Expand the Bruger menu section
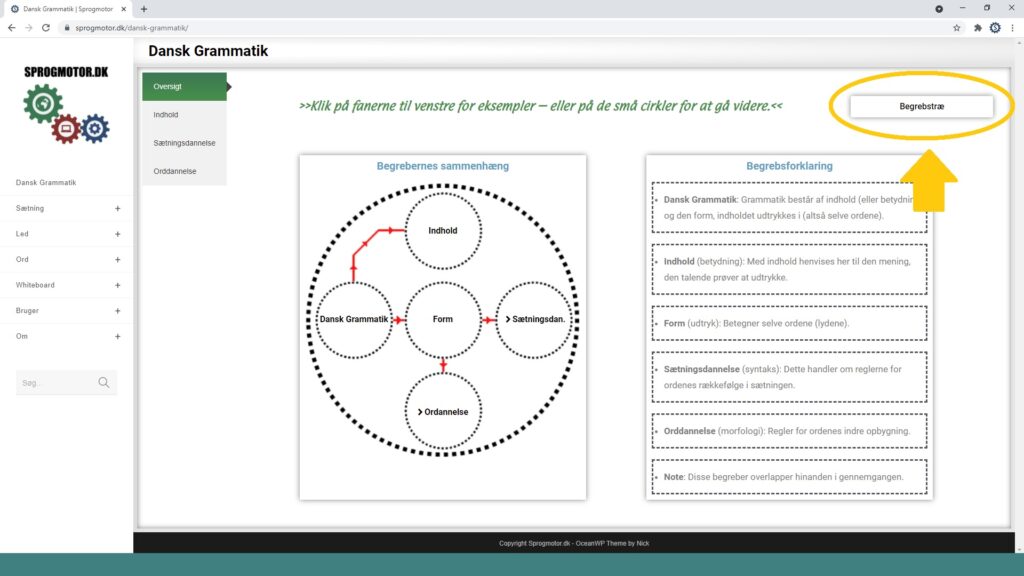This screenshot has width=1024, height=576. pyautogui.click(x=118, y=311)
